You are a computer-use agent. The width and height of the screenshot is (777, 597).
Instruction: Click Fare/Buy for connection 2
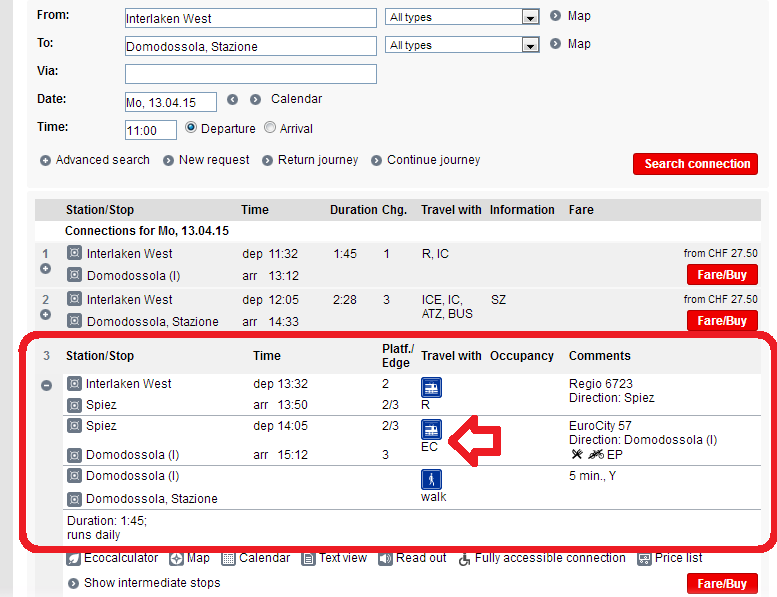[722, 321]
